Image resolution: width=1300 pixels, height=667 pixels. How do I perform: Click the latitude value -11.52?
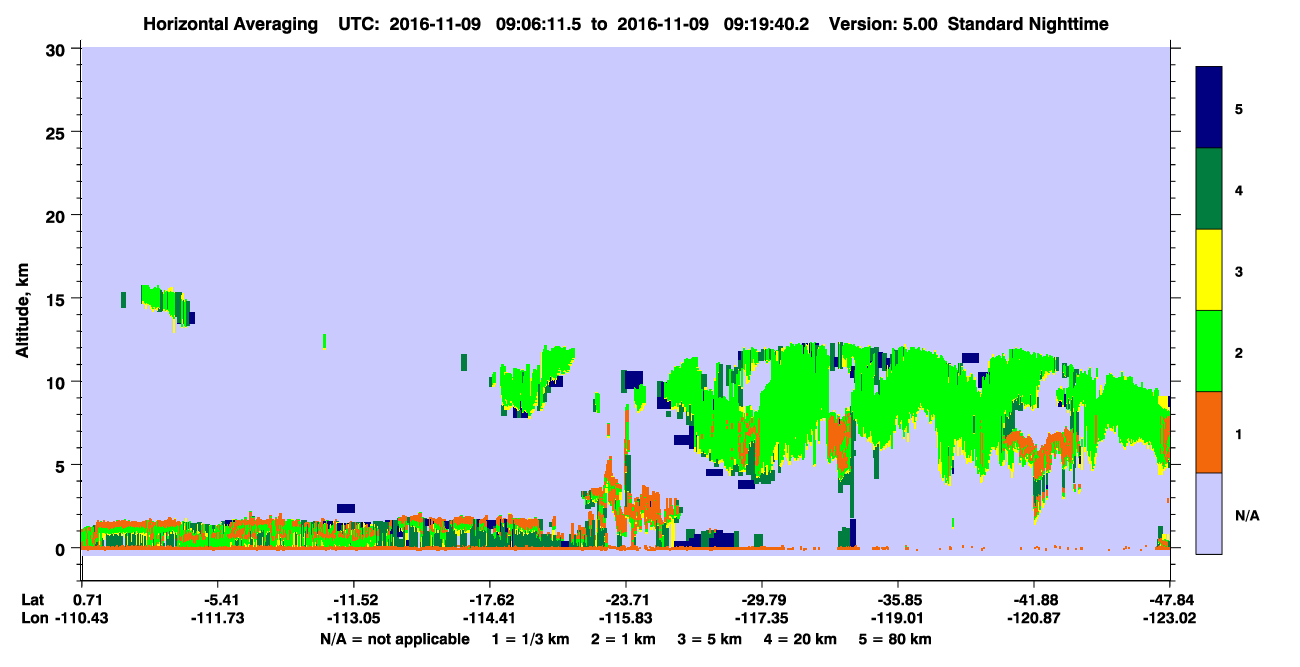point(354,600)
